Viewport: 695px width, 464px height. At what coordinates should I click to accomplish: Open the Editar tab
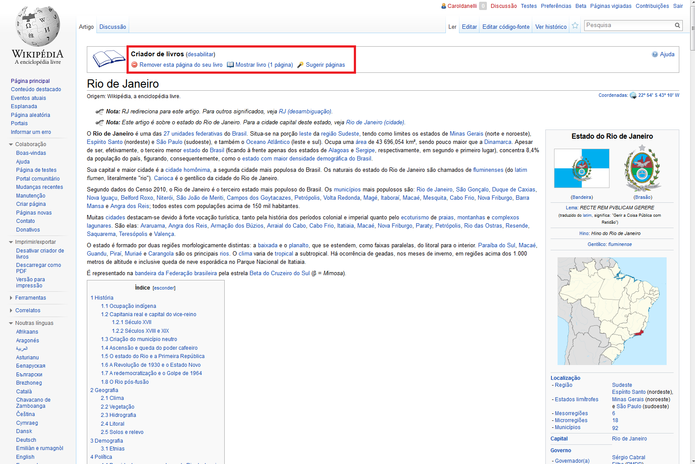click(469, 27)
